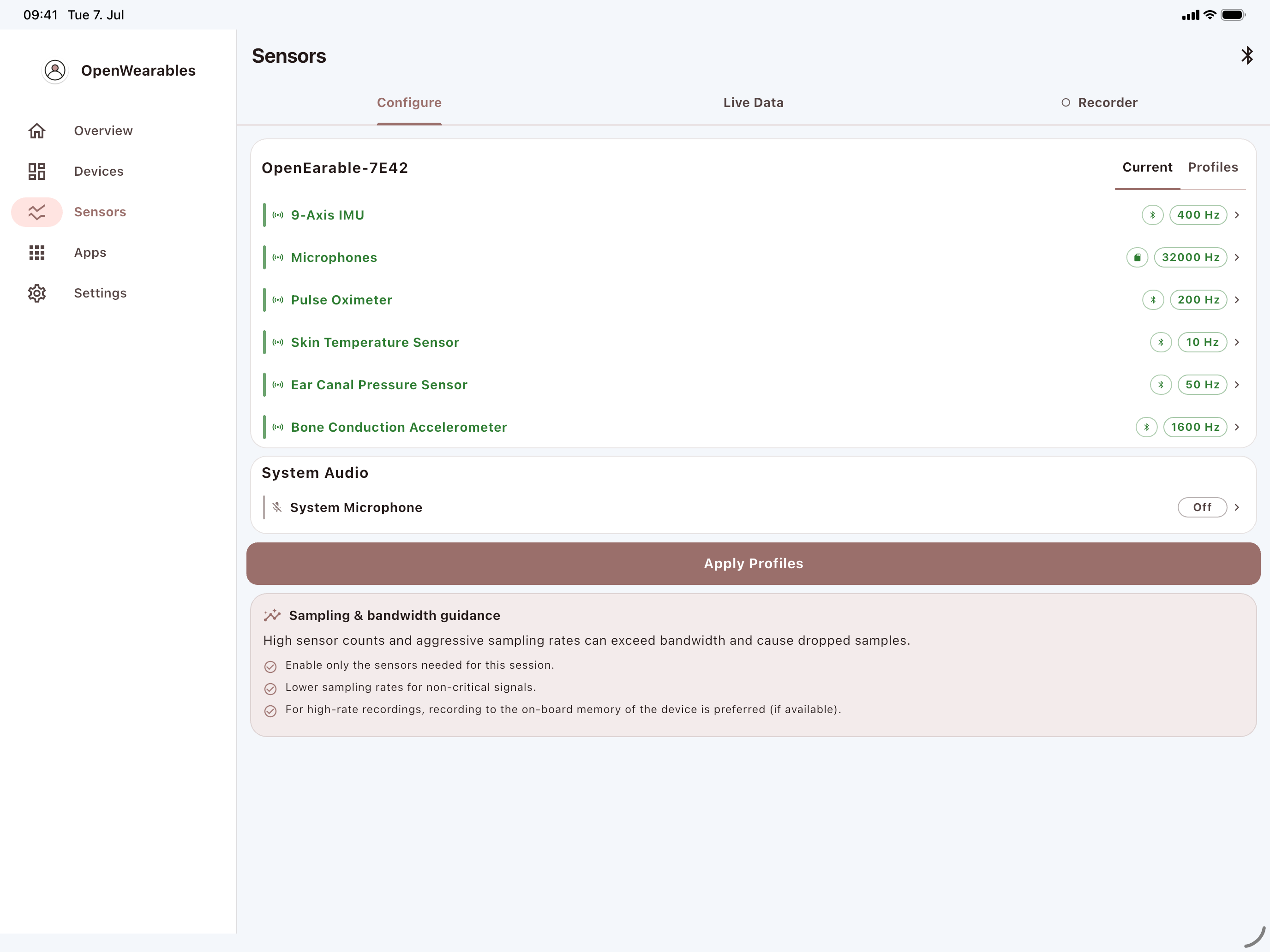Click the Wi-Fi indicator in status bar
This screenshot has width=1270, height=952.
(x=1210, y=15)
